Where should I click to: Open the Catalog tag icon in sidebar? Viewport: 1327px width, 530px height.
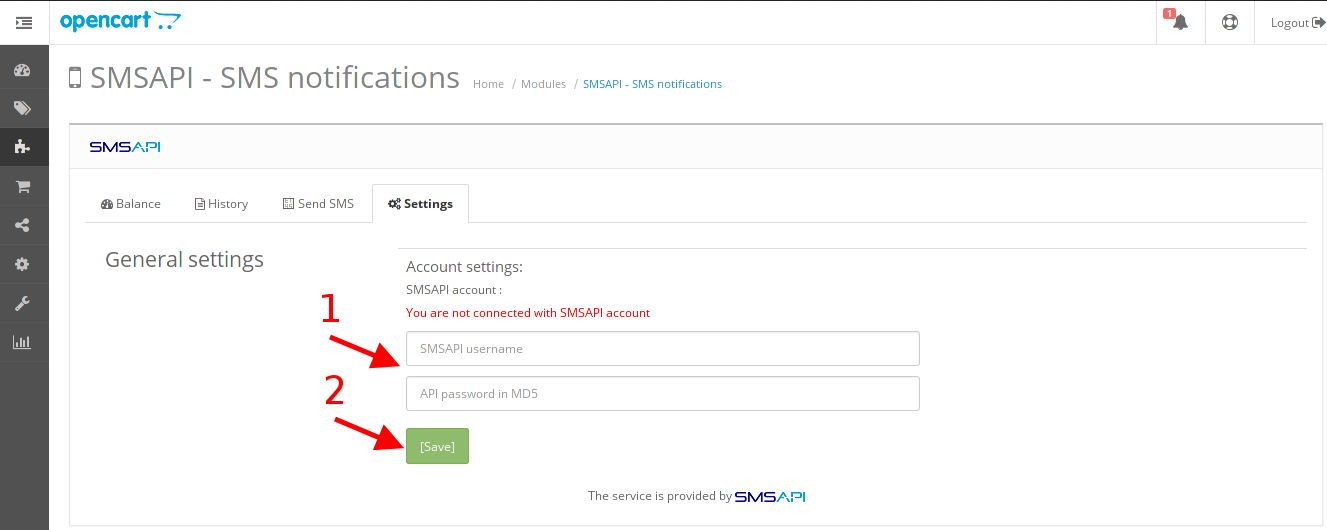(22, 108)
